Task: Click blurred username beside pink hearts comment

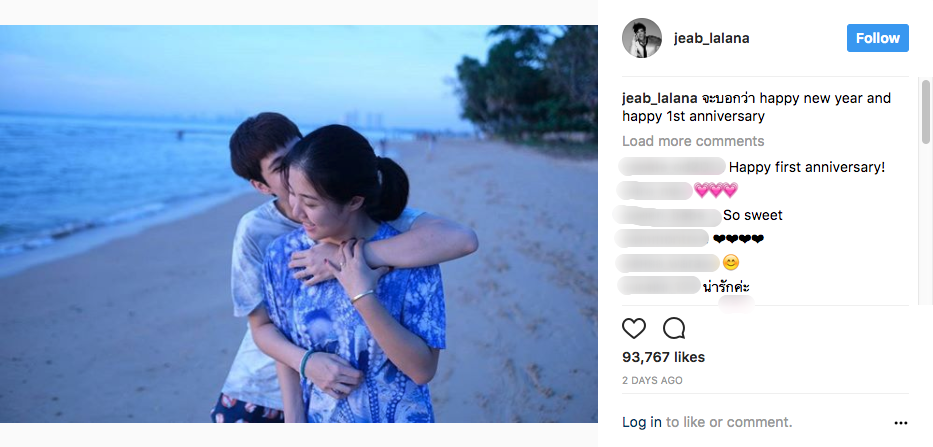Action: click(x=655, y=190)
